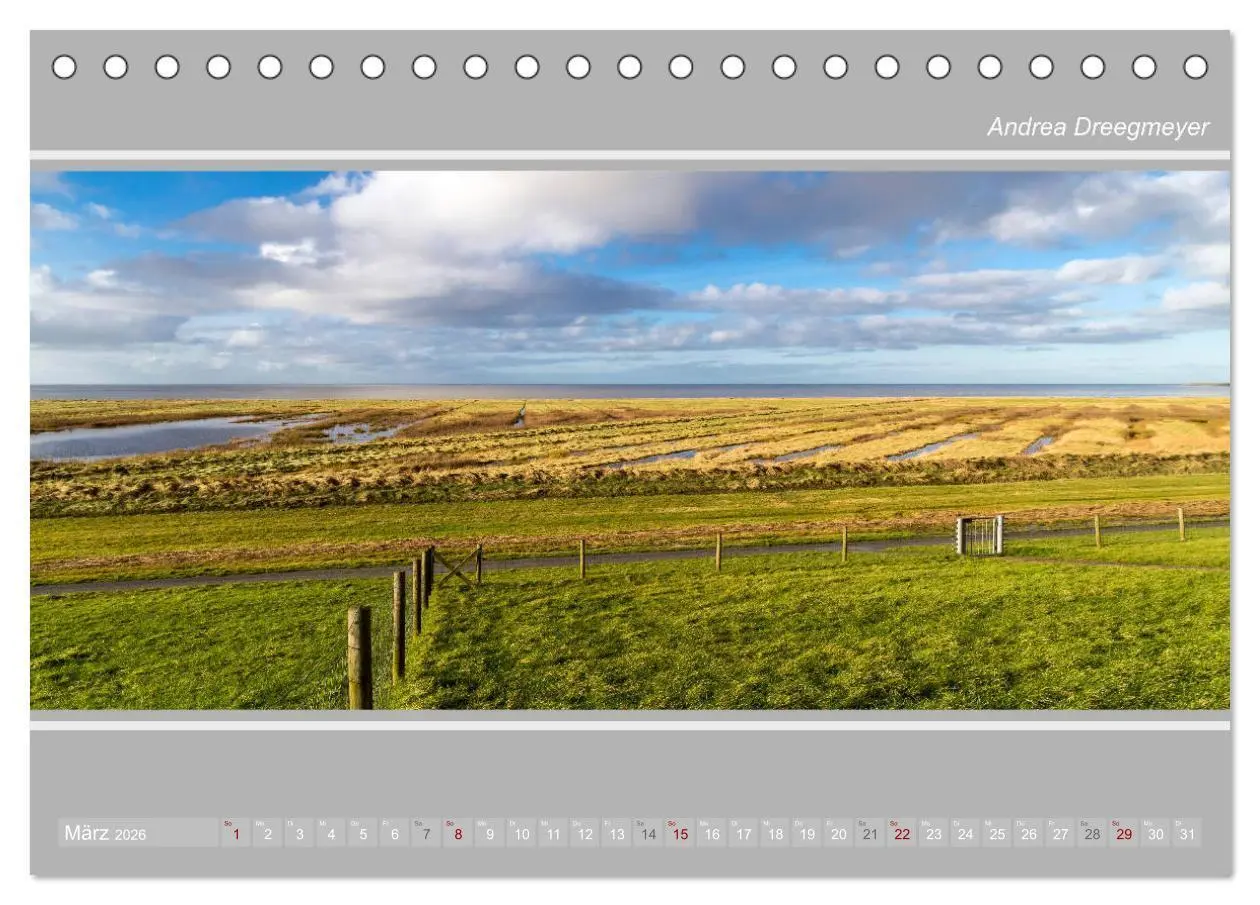1260x905 pixels.
Task: Select day 5 in the calendar row
Action: pyautogui.click(x=363, y=833)
